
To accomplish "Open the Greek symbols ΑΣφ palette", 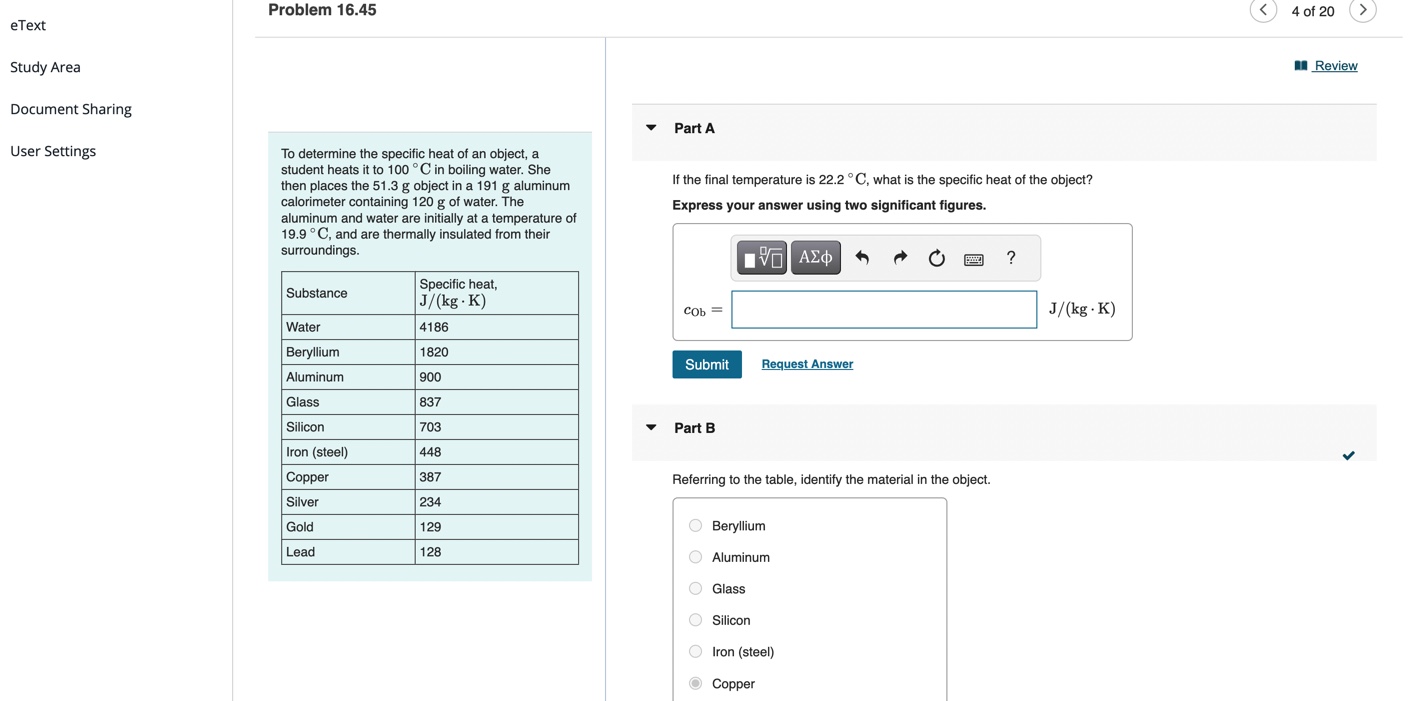I will coord(815,257).
